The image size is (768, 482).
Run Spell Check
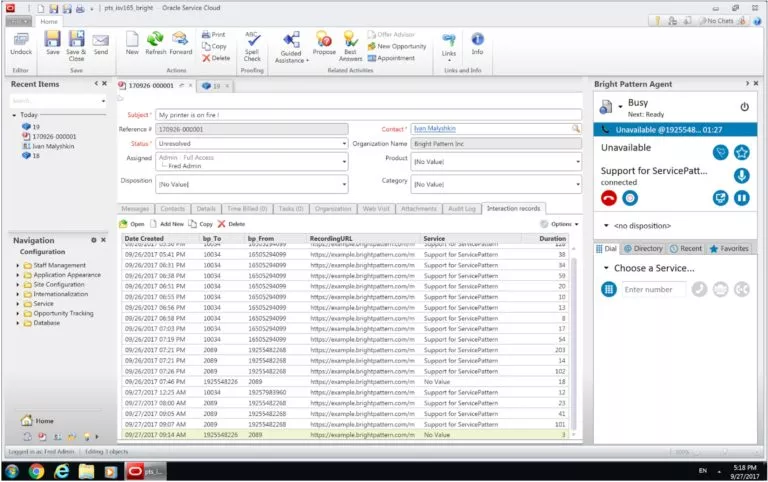tap(252, 46)
